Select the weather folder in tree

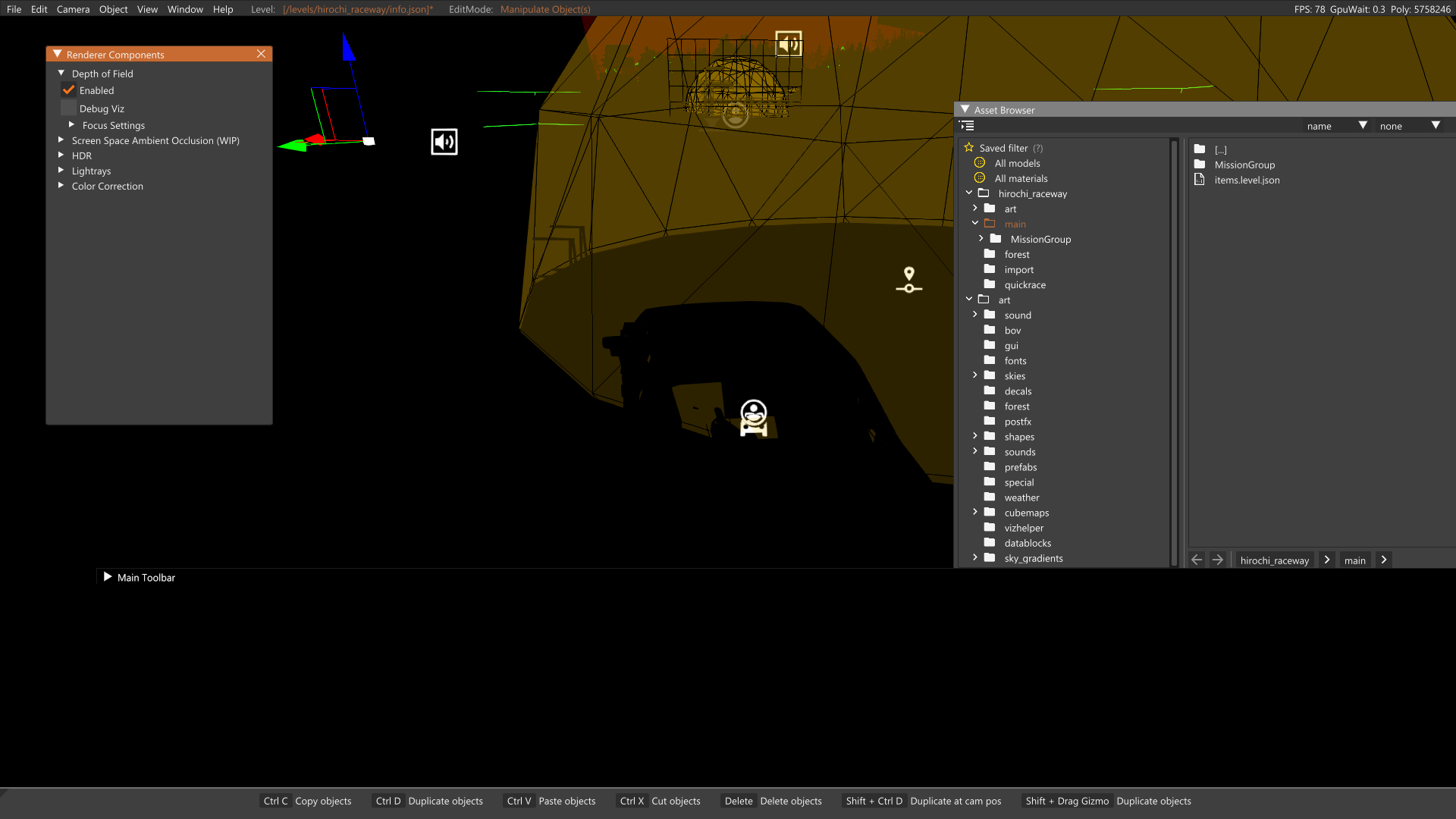pyautogui.click(x=1021, y=497)
